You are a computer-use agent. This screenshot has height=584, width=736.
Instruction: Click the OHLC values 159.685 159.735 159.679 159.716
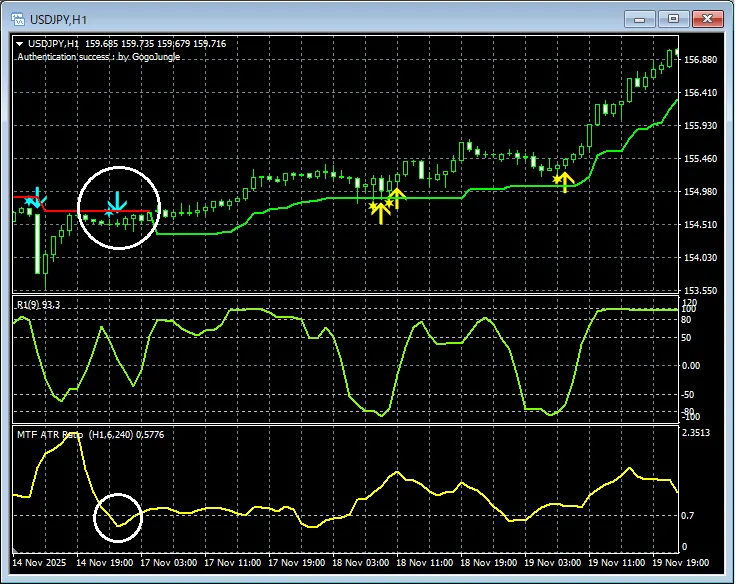[x=155, y=44]
